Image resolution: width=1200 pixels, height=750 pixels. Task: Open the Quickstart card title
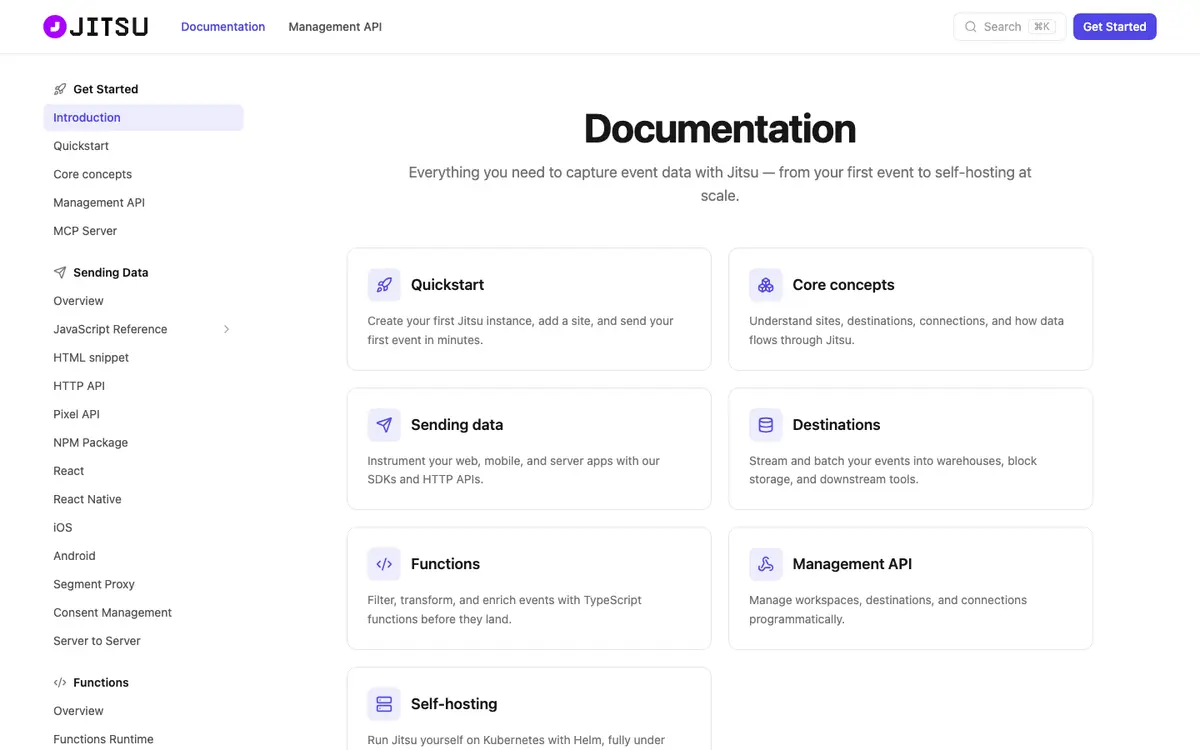[447, 285]
